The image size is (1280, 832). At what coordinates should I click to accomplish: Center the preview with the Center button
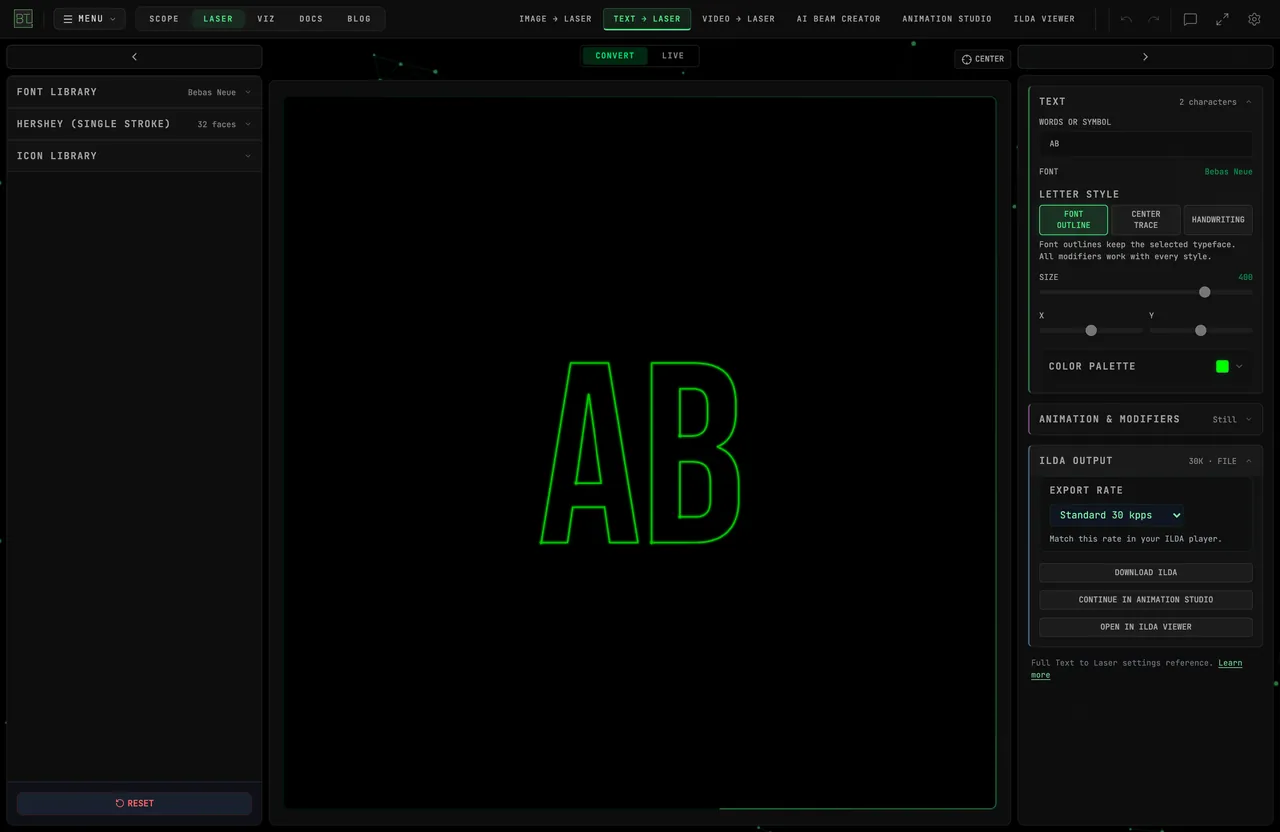(983, 59)
